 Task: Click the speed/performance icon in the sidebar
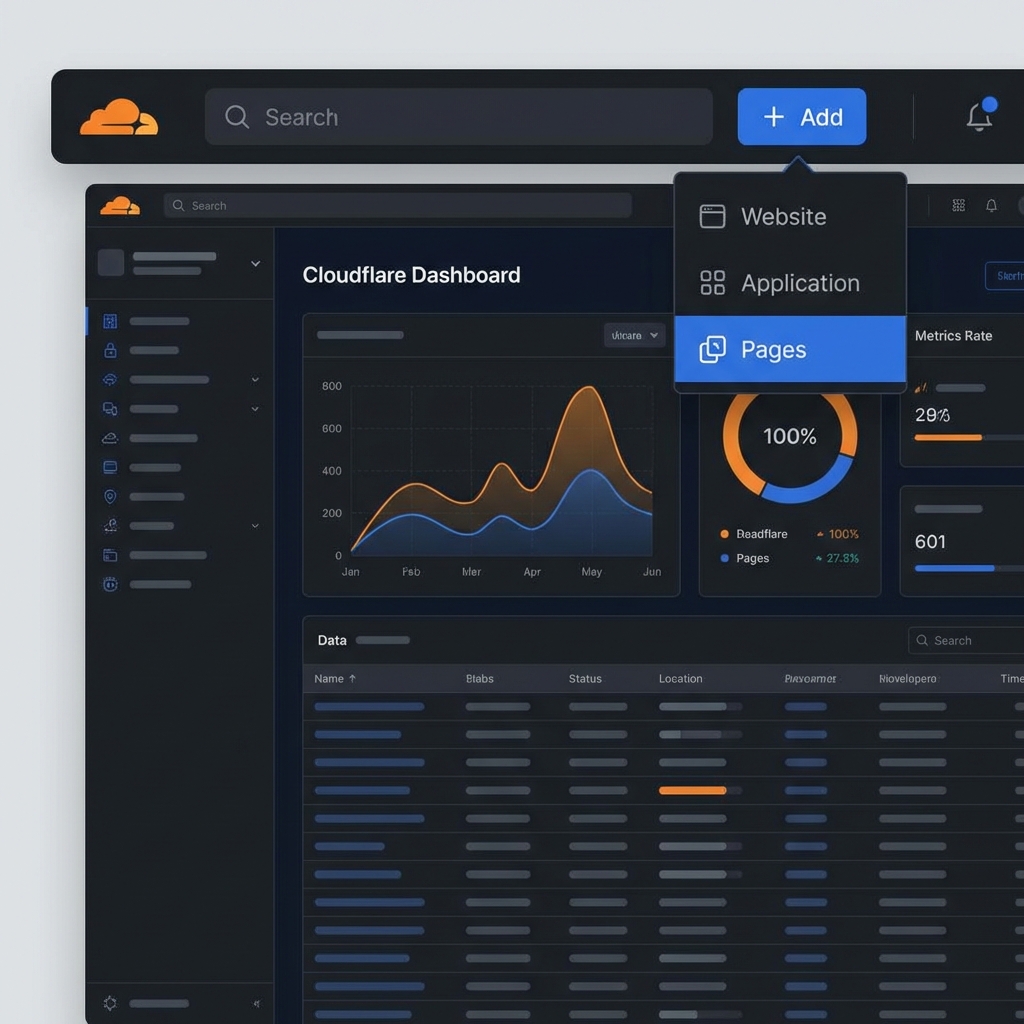pos(110,379)
